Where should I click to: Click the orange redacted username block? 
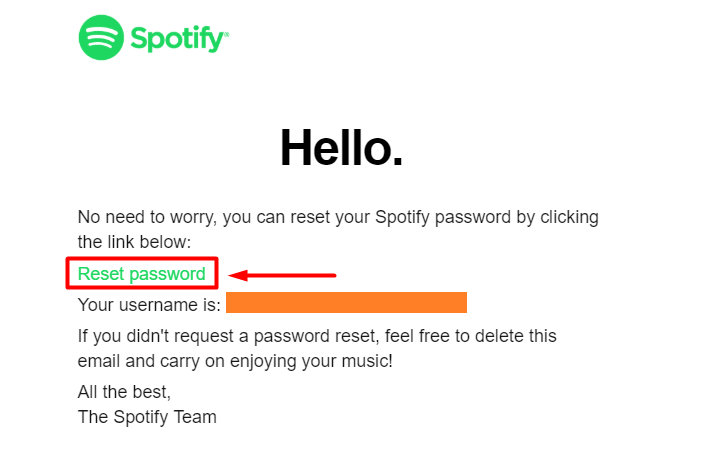tap(346, 302)
